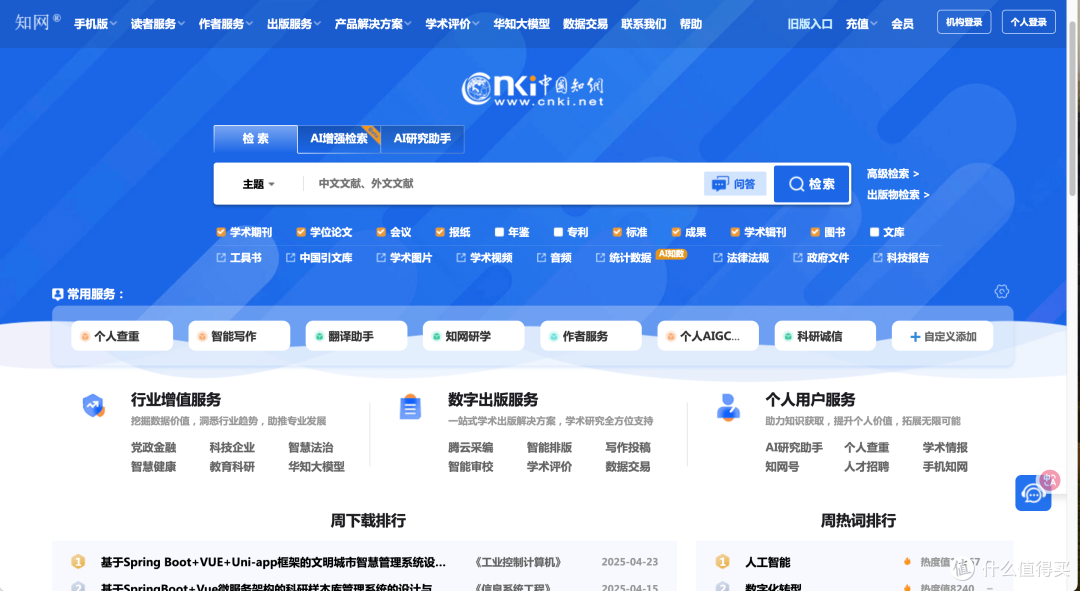Open 科技报告 external link
The image size is (1080, 591).
click(901, 258)
